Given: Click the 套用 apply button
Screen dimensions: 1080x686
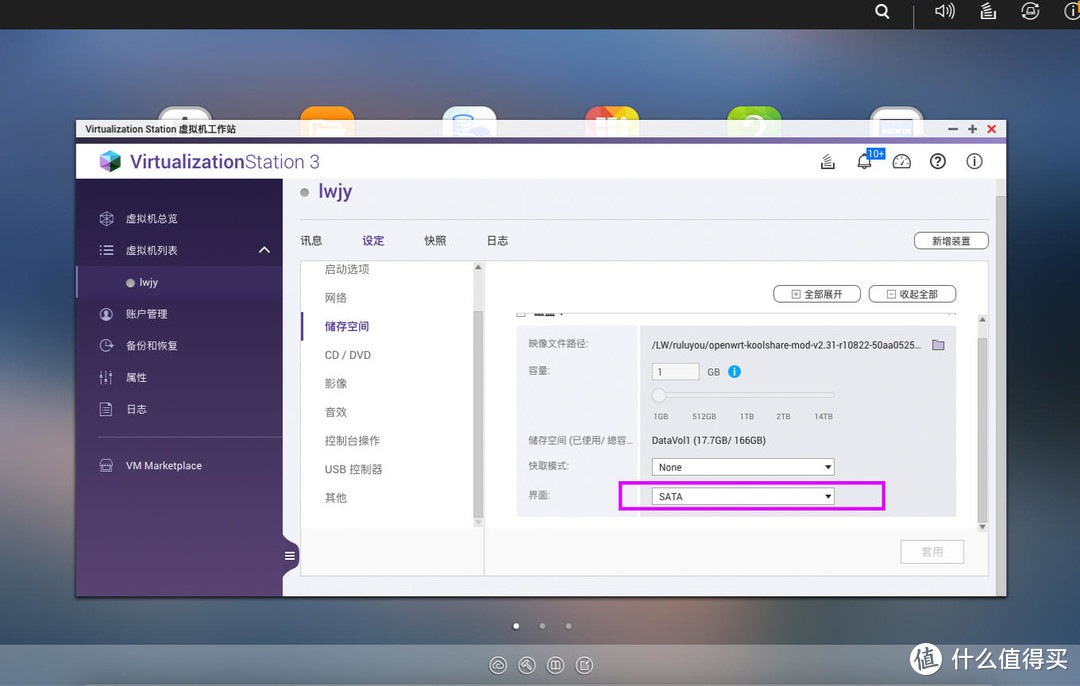Looking at the screenshot, I should [x=932, y=552].
